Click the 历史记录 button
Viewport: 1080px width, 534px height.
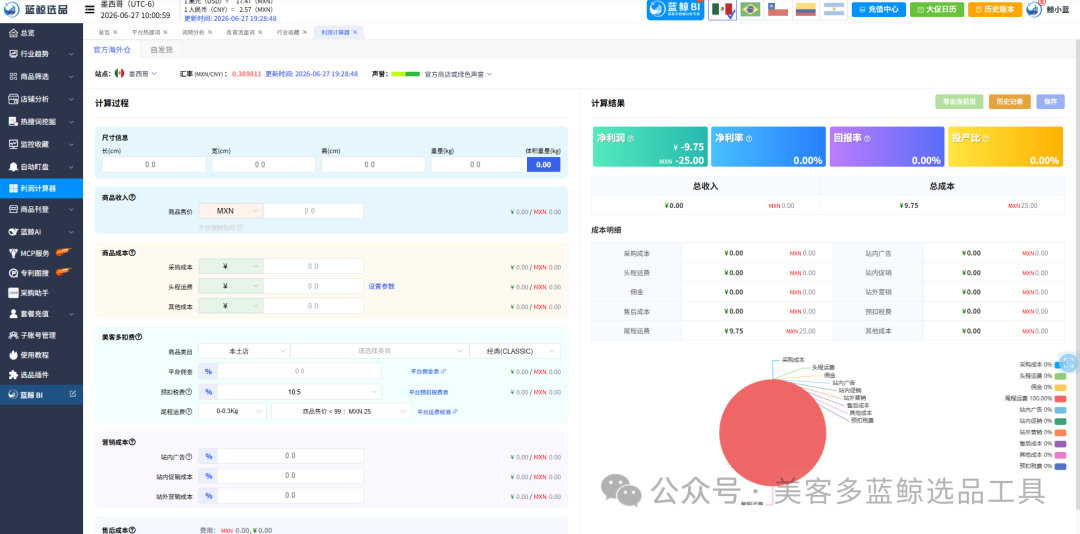click(x=1010, y=101)
